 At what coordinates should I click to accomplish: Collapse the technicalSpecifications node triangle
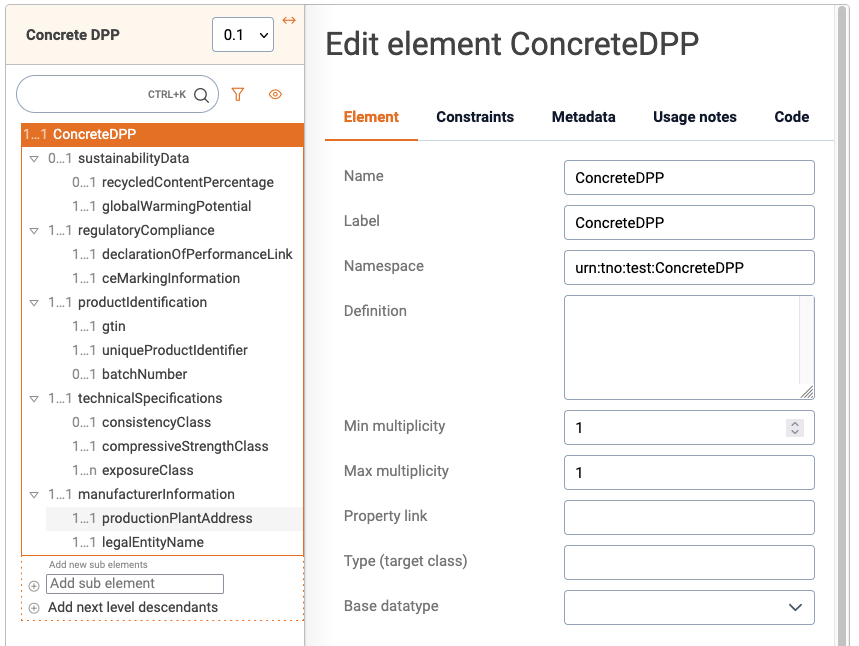pyautogui.click(x=34, y=399)
